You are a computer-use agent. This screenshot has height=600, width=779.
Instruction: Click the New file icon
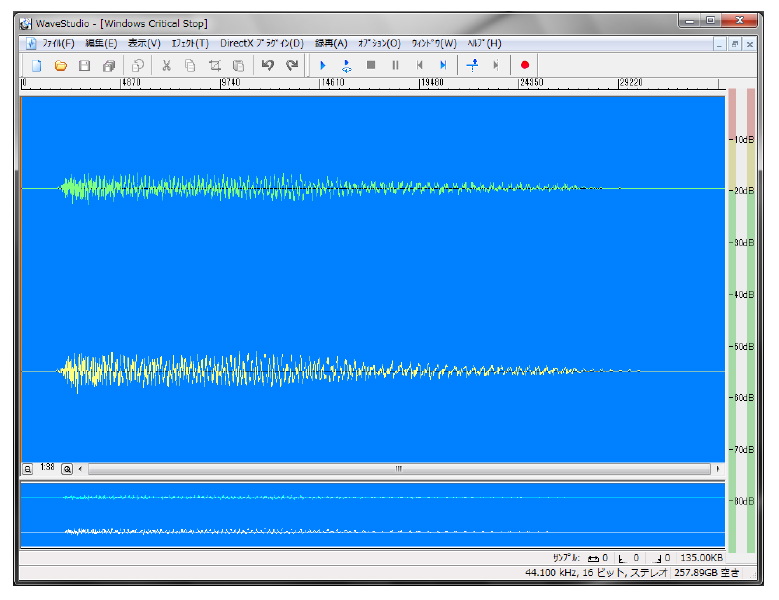[x=36, y=65]
